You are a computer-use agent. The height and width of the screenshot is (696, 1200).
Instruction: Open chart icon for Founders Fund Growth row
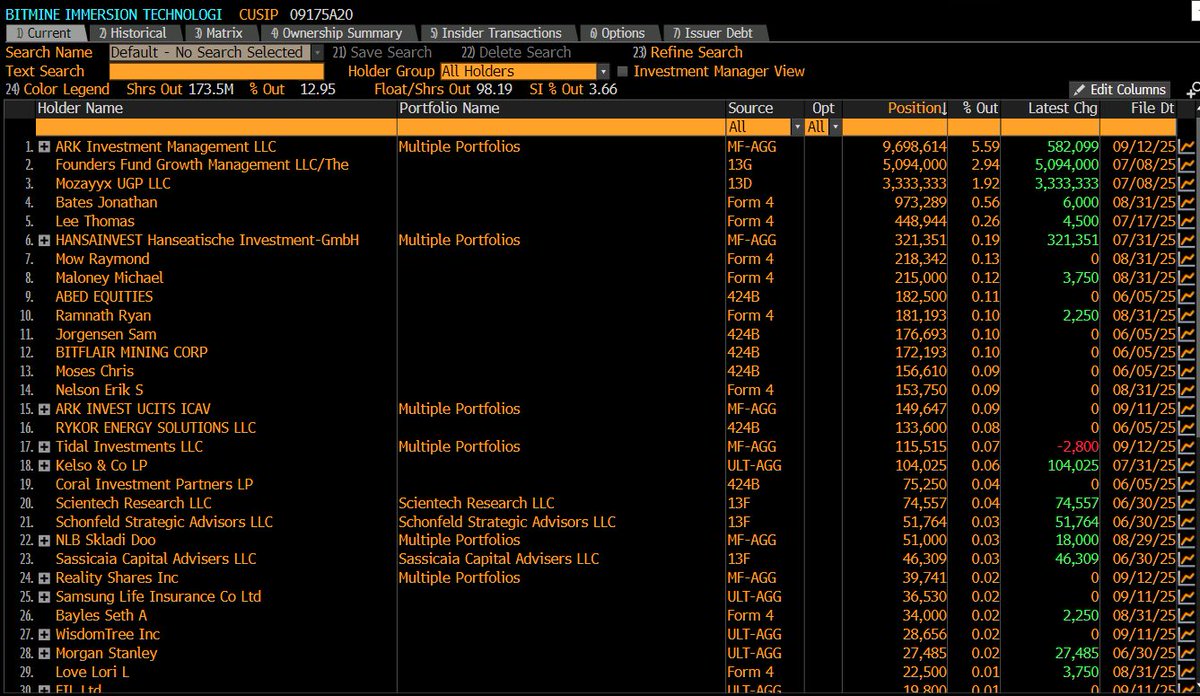(x=1188, y=165)
